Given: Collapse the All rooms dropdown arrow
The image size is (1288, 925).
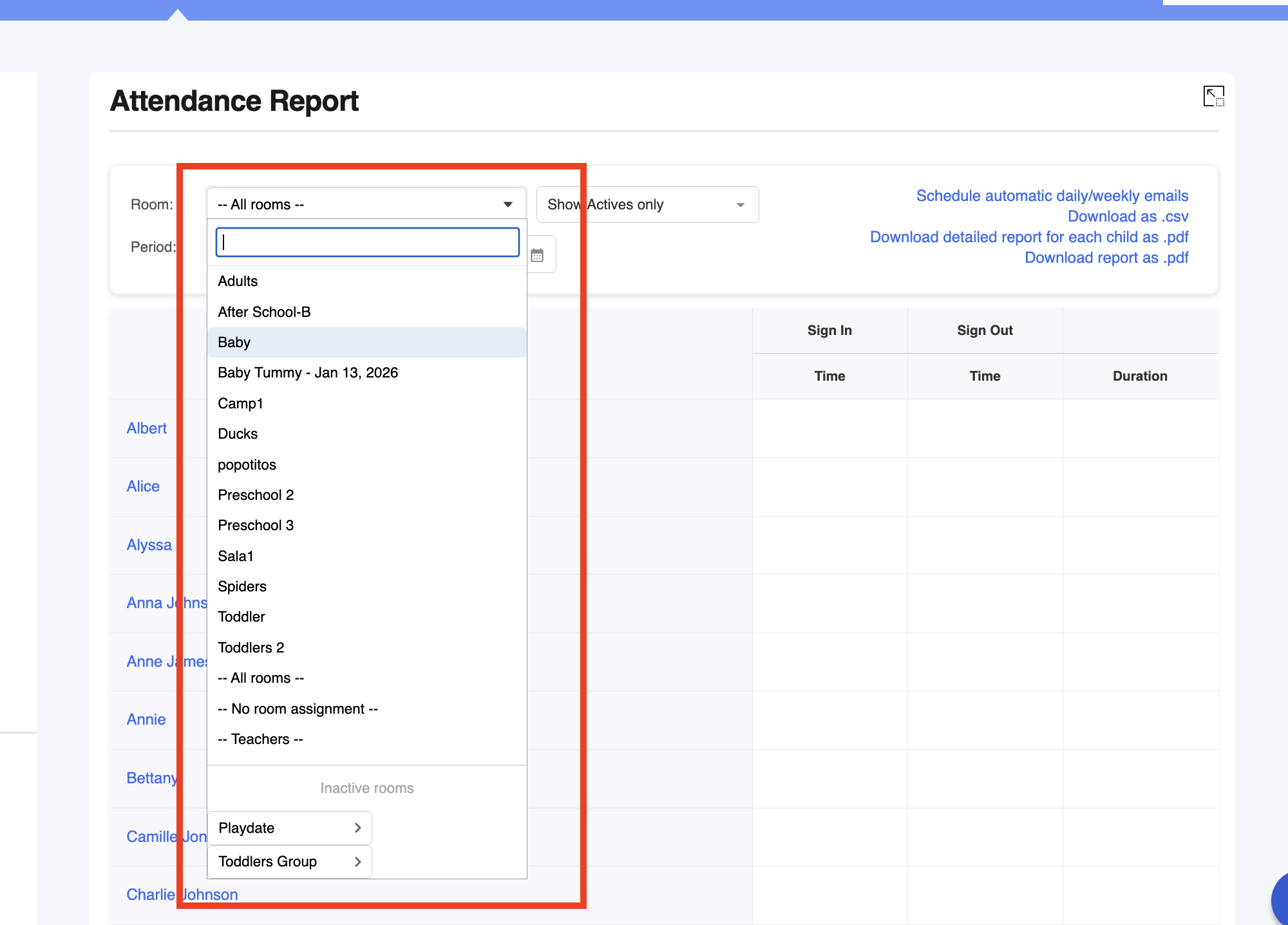Looking at the screenshot, I should [508, 204].
